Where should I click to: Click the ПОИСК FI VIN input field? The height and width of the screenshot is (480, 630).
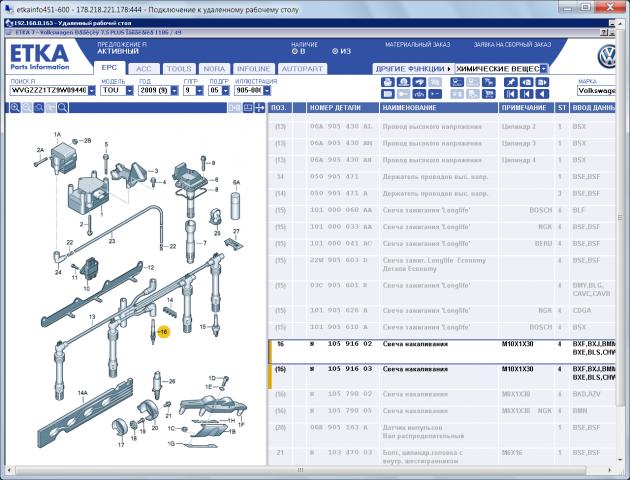click(49, 91)
